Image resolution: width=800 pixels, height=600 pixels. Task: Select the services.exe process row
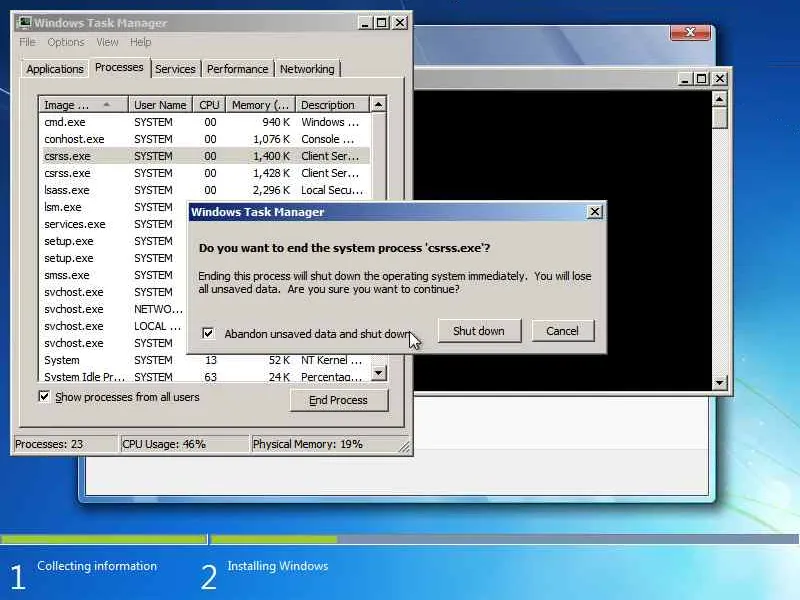(113, 224)
